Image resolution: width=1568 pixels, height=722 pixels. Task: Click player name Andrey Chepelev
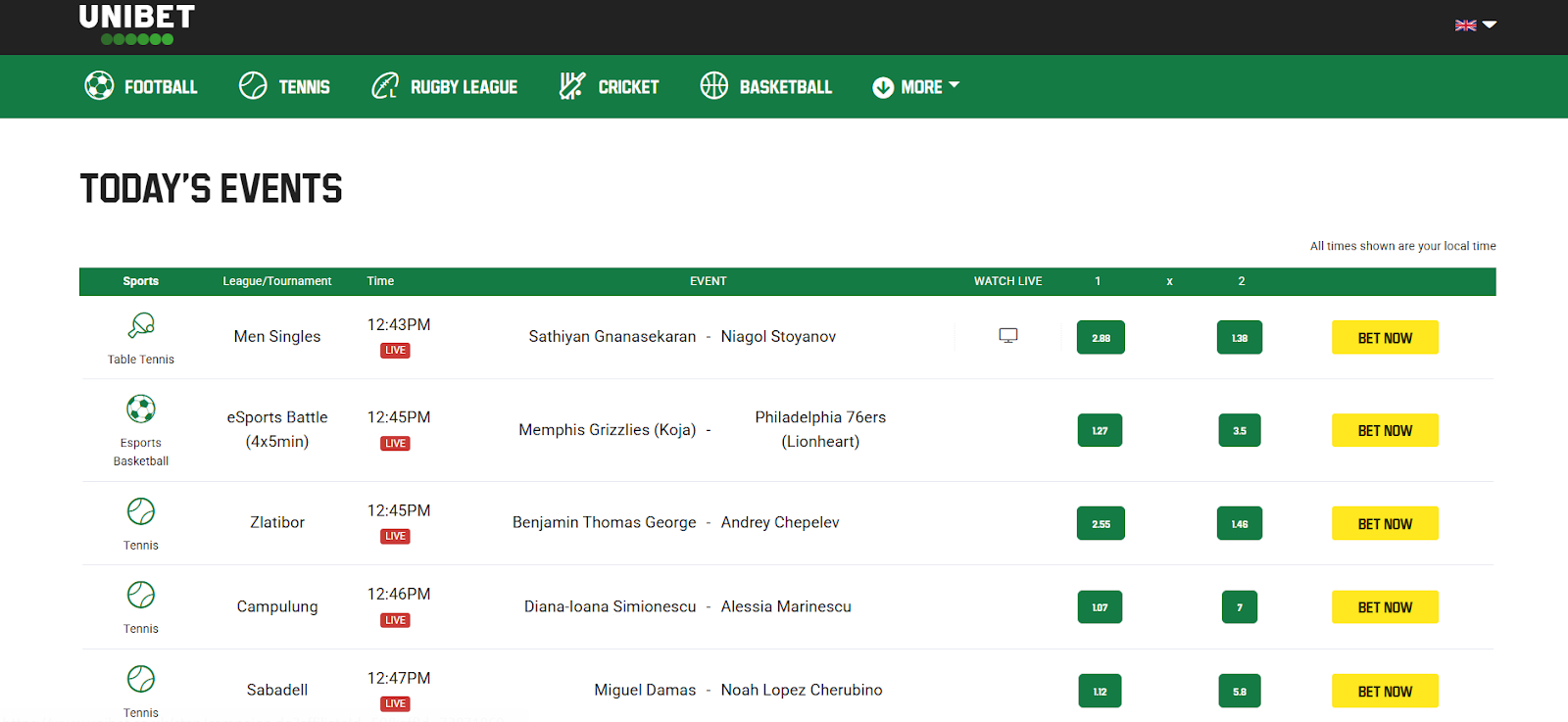(x=780, y=522)
